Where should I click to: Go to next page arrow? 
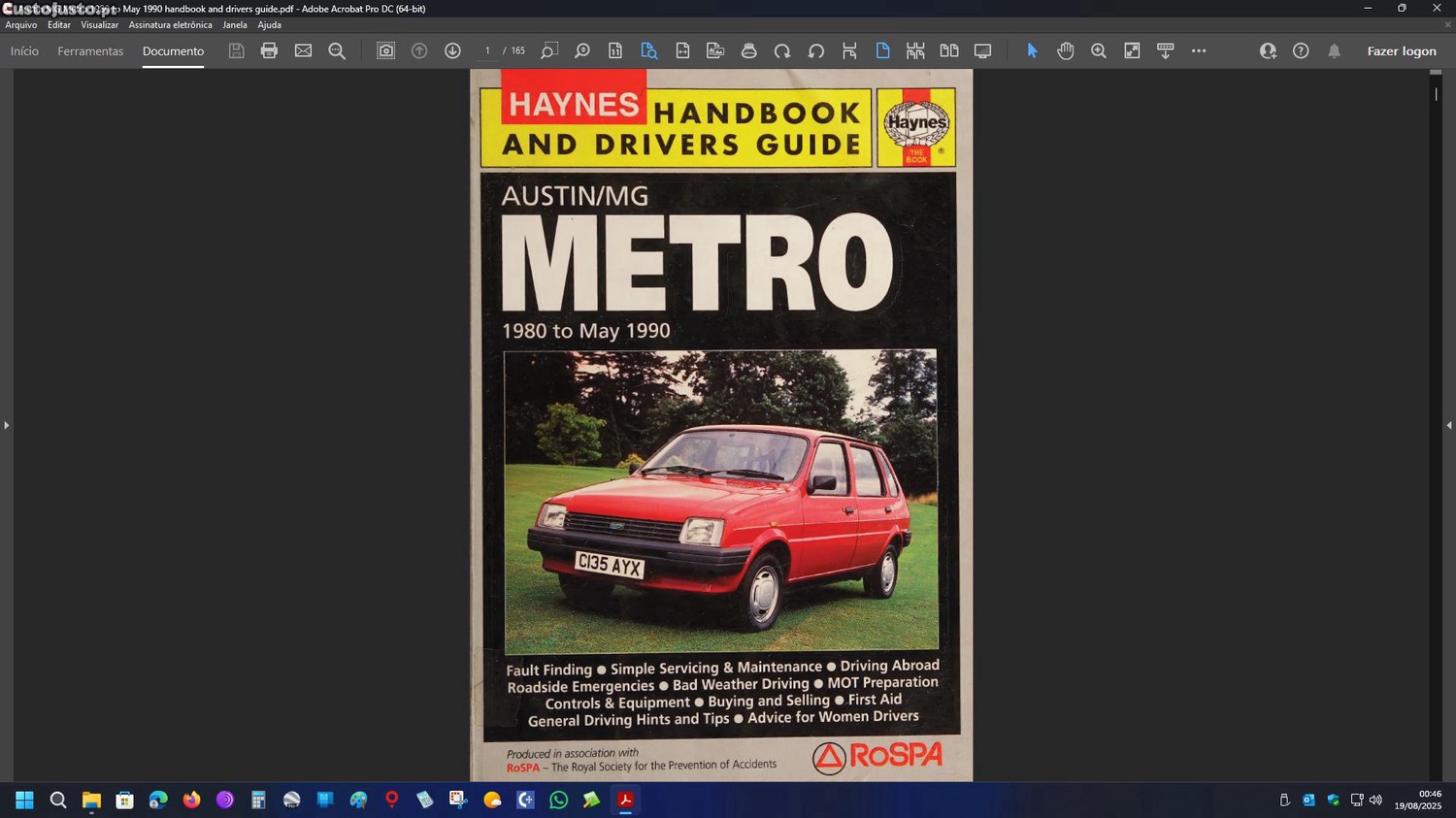(452, 50)
